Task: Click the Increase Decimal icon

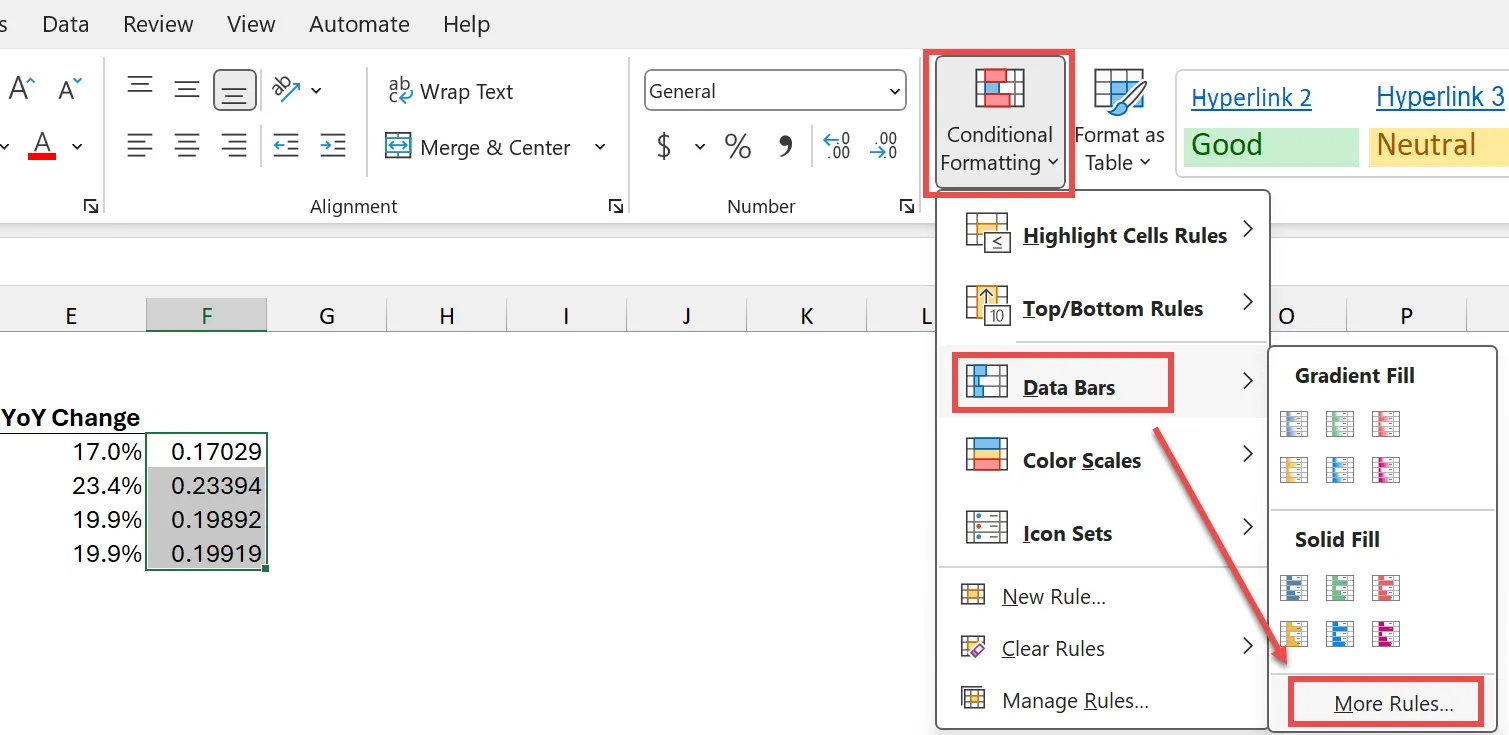Action: tap(836, 147)
